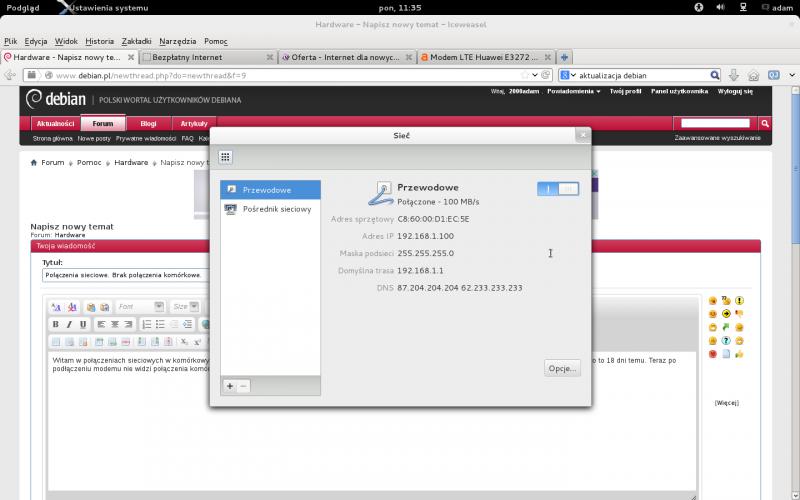Click the italic formatting icon in editor
Image resolution: width=800 pixels, height=500 pixels.
[x=69, y=324]
